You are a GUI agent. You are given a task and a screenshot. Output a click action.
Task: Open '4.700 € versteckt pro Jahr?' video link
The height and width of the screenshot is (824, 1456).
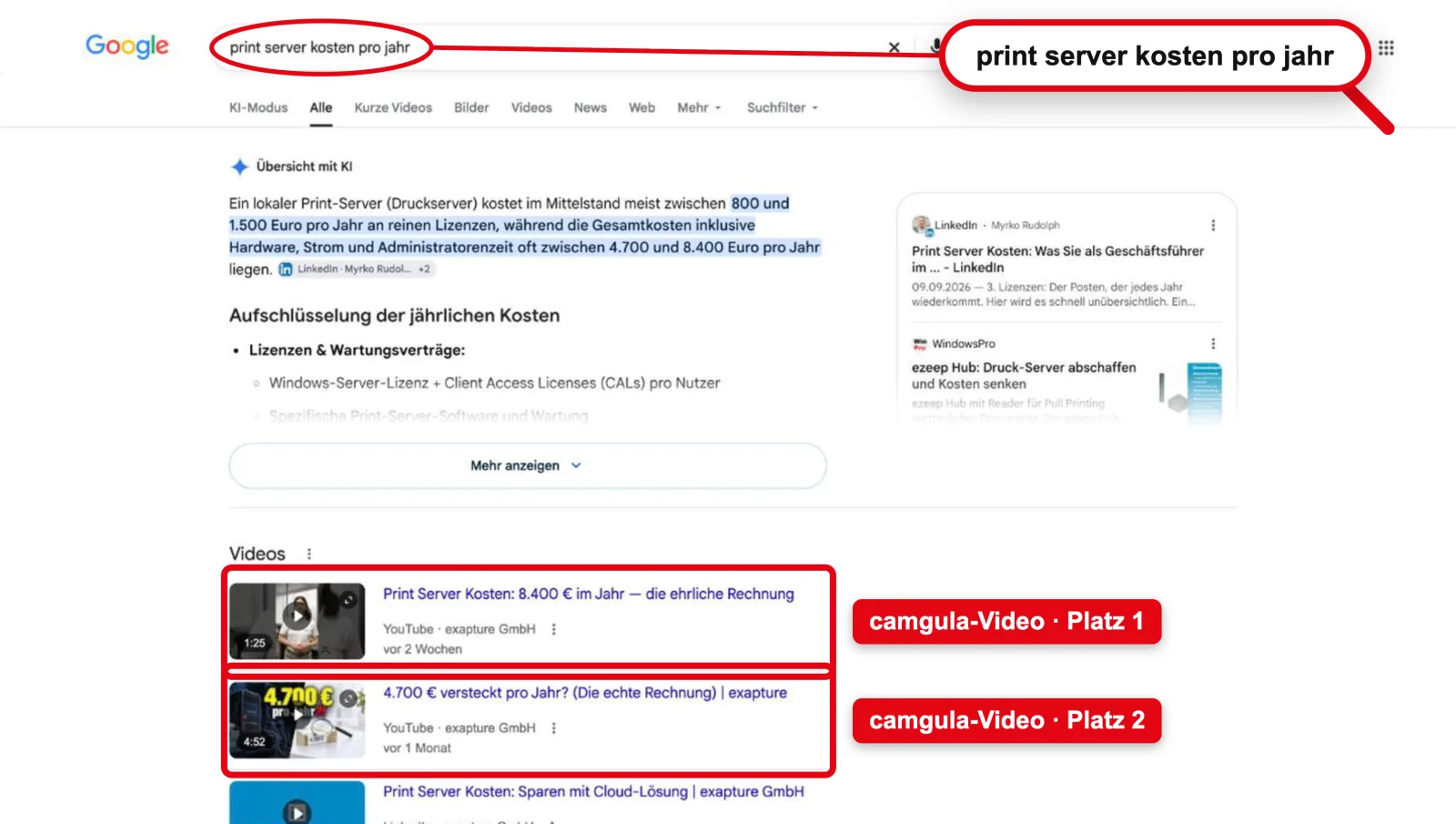pyautogui.click(x=585, y=693)
